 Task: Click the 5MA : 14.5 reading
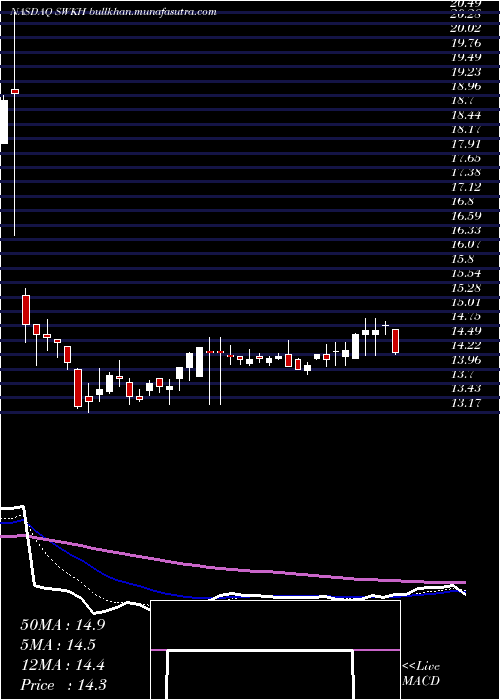pyautogui.click(x=58, y=645)
